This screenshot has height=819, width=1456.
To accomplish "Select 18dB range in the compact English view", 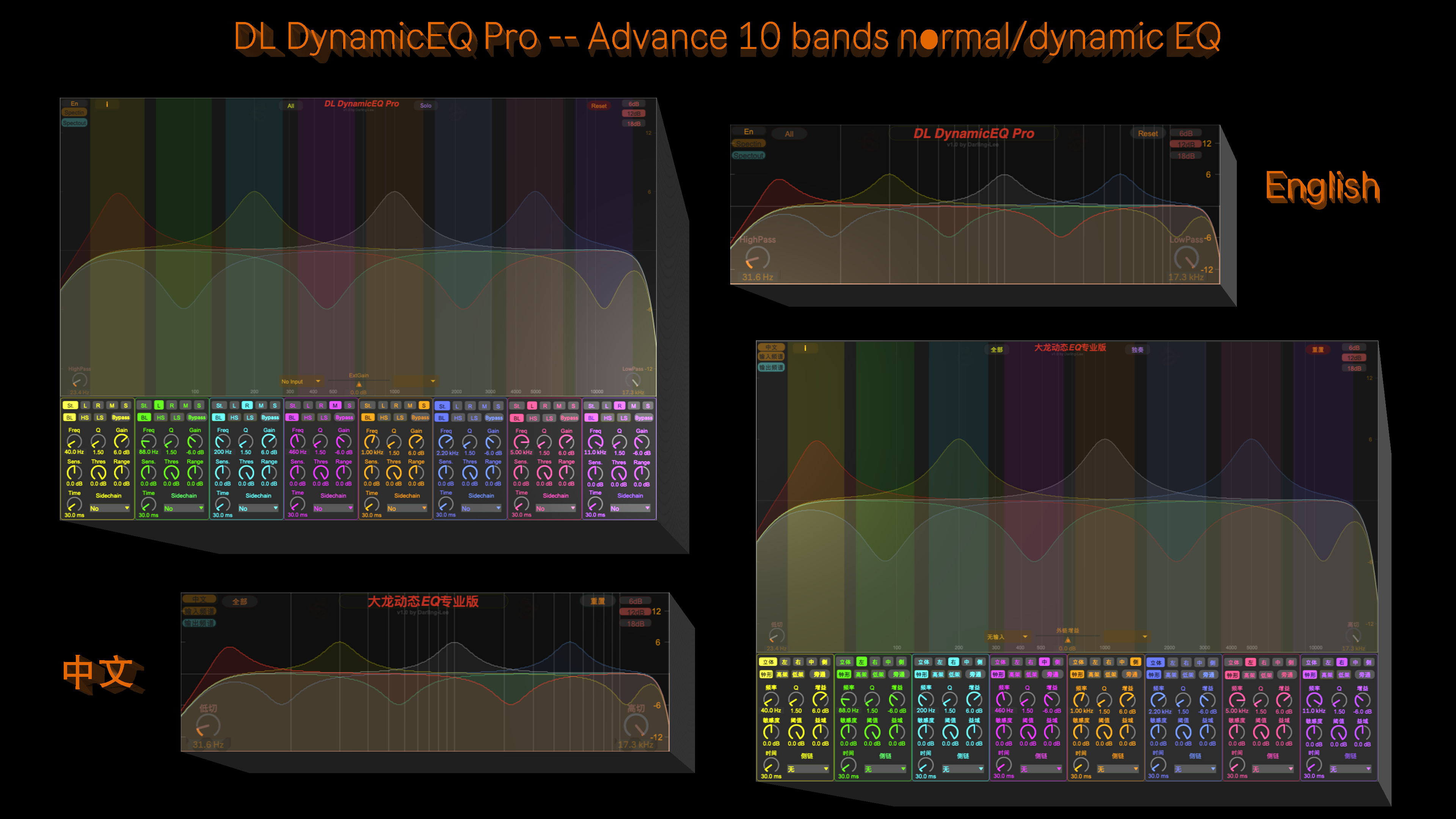I will click(x=1186, y=156).
